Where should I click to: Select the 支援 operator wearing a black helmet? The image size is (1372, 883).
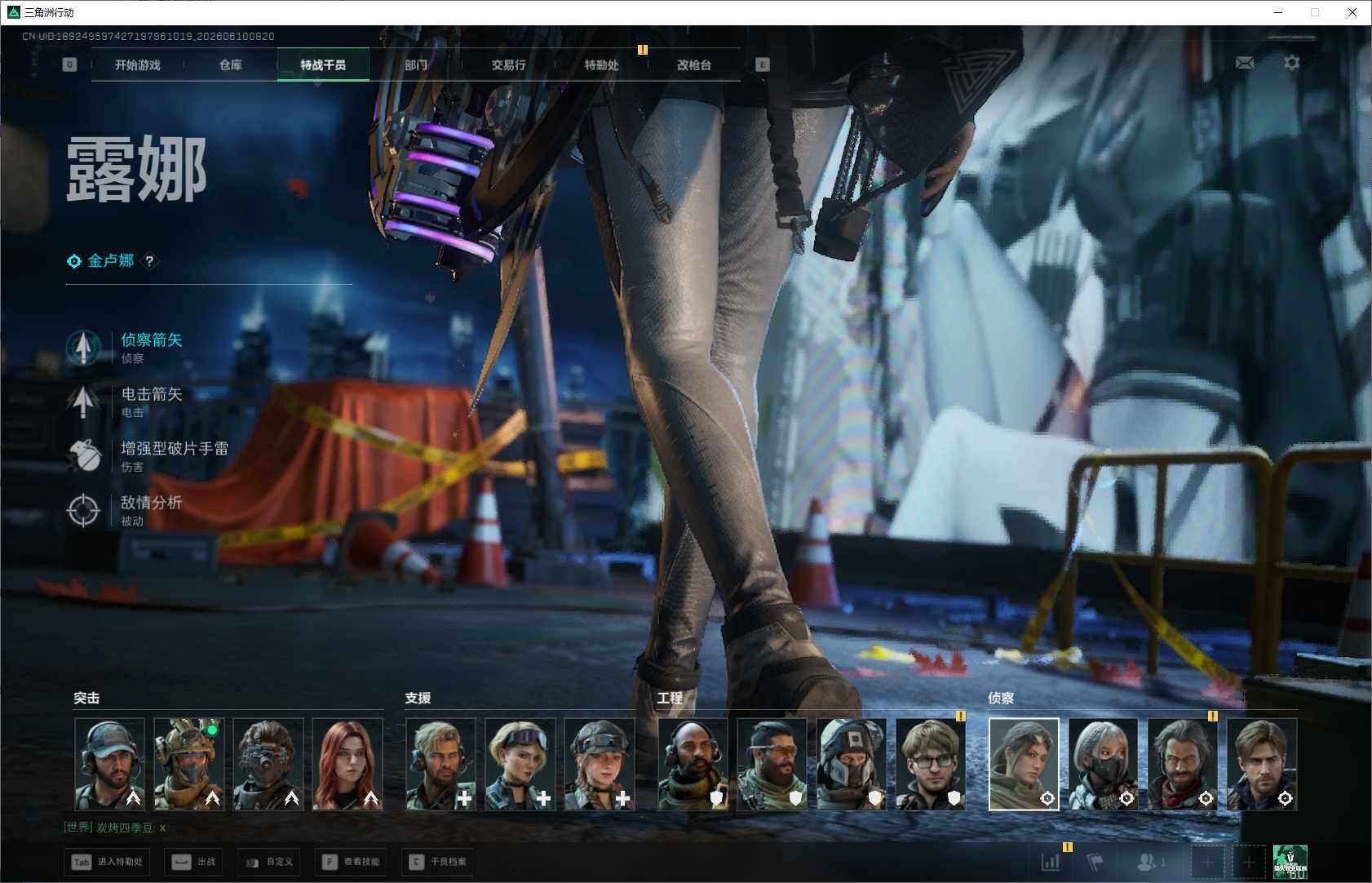[600, 765]
